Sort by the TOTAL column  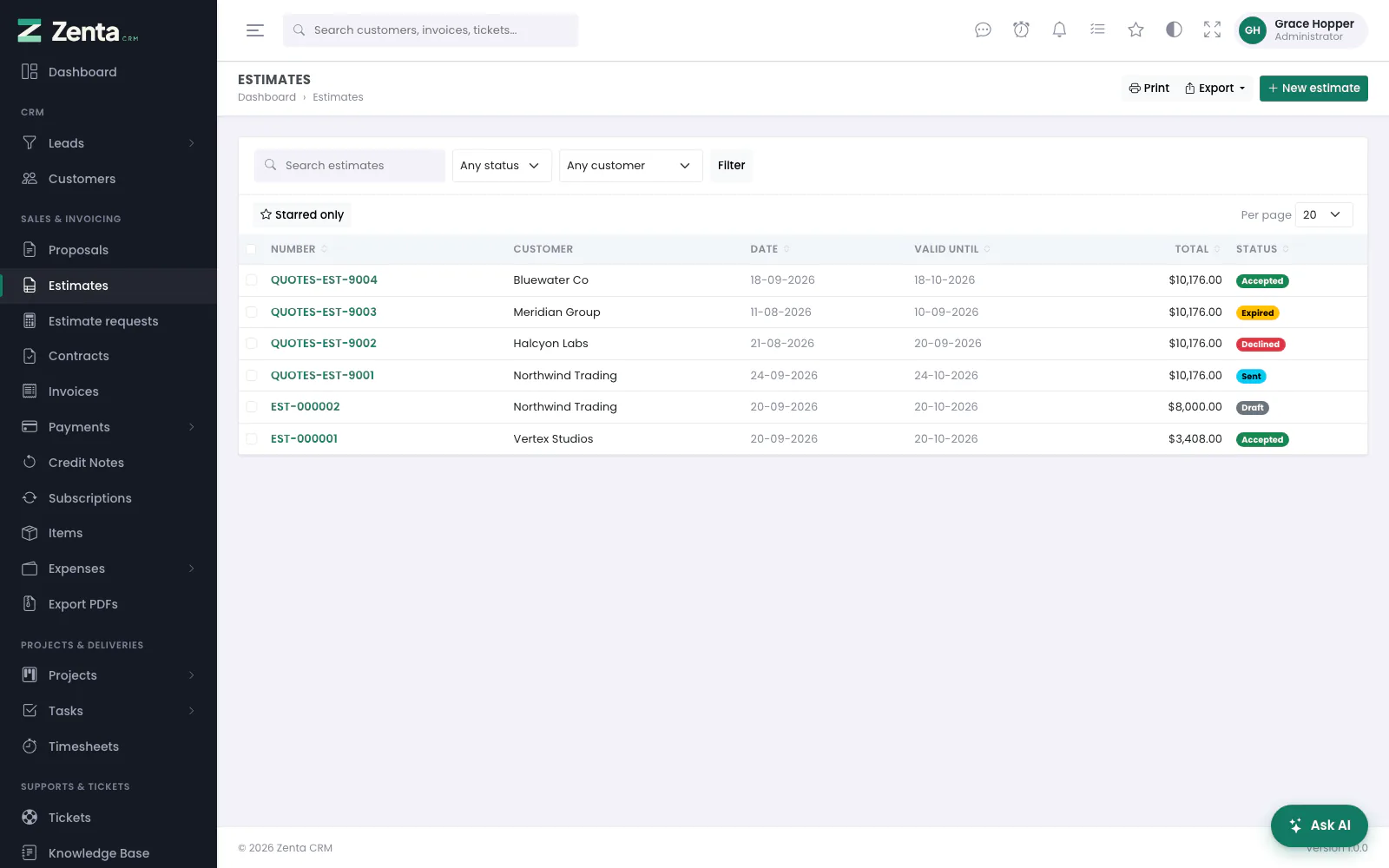coord(1198,249)
